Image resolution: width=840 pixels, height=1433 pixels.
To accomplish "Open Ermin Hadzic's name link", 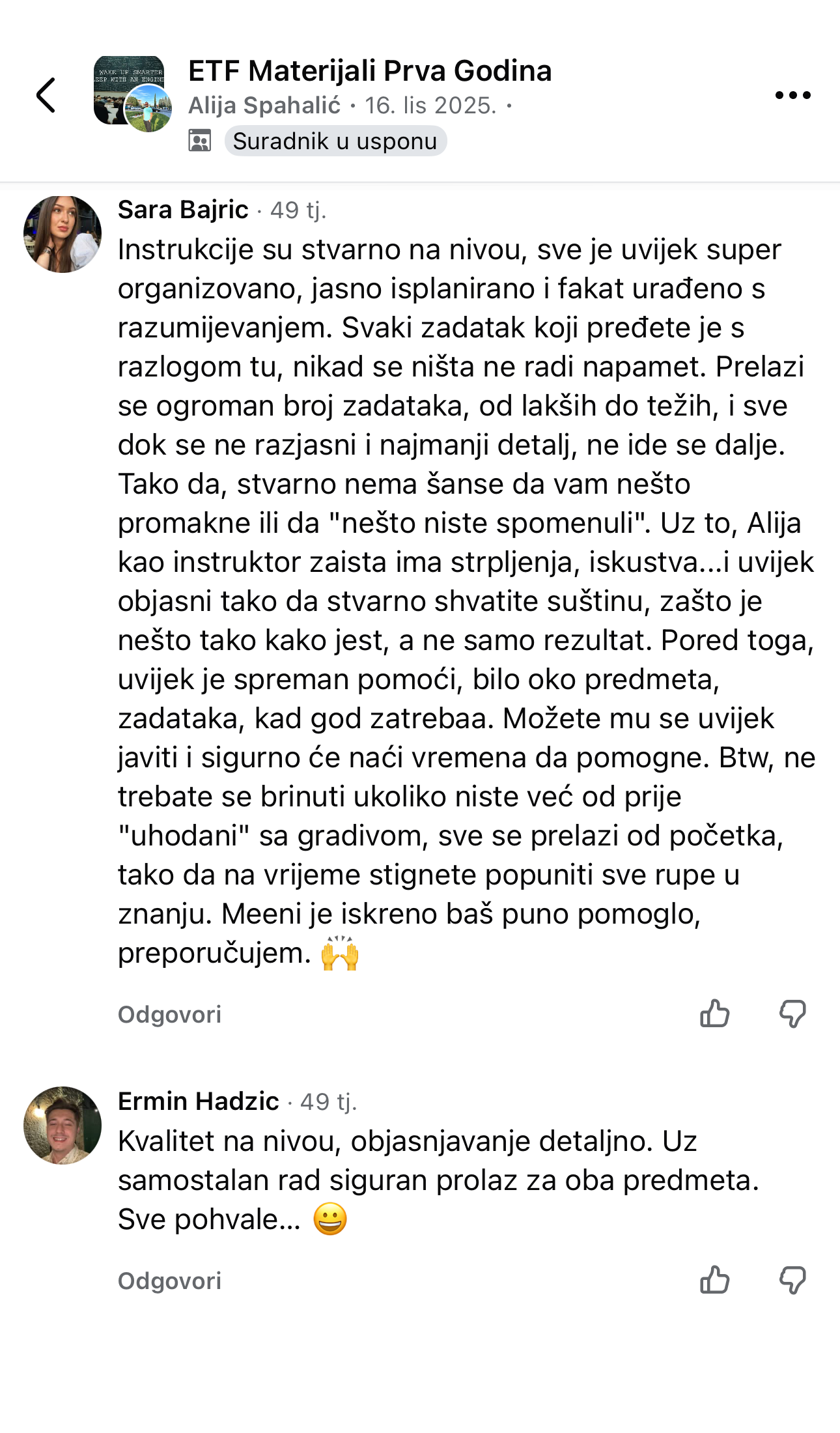I will click(x=199, y=1101).
